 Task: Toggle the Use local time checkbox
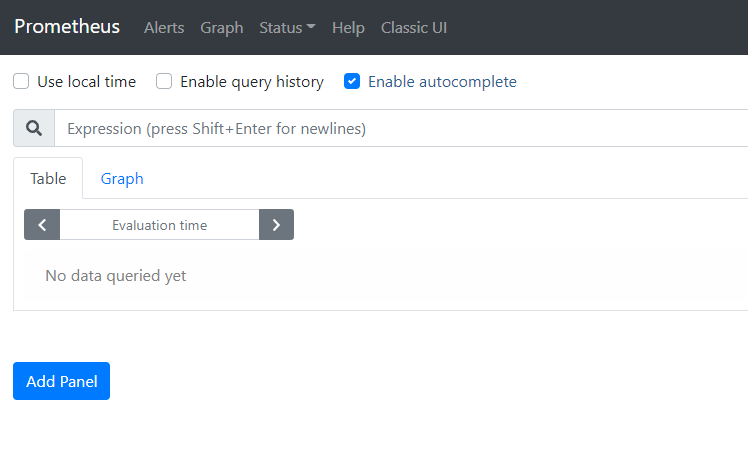tap(21, 82)
